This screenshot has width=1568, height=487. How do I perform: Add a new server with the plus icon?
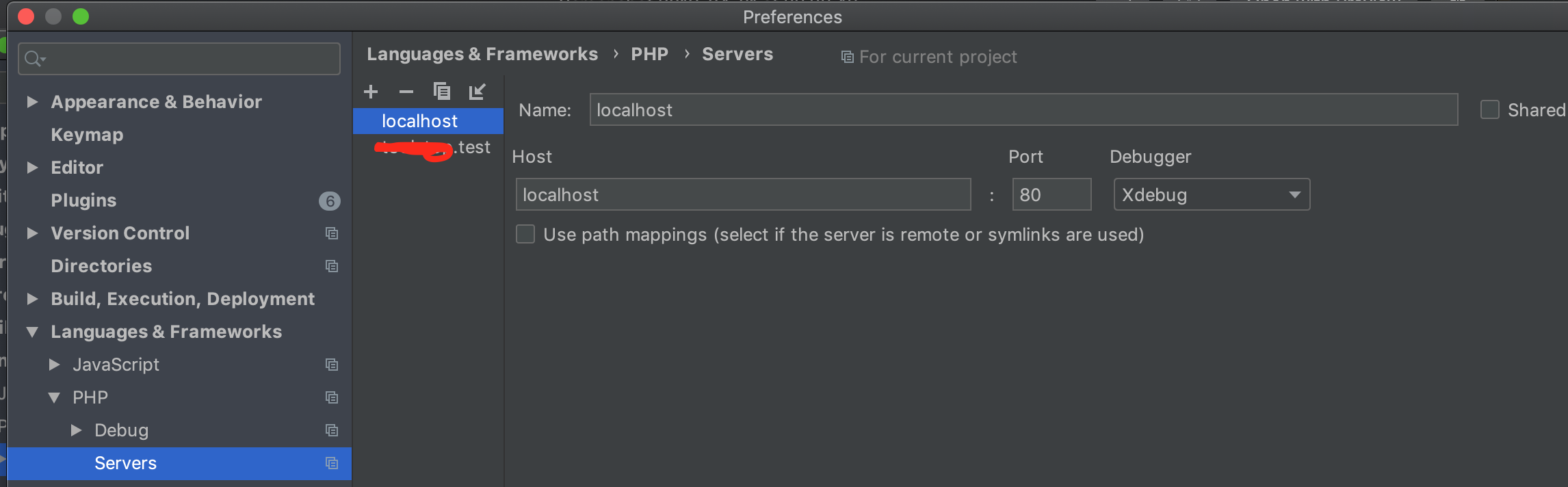click(371, 92)
